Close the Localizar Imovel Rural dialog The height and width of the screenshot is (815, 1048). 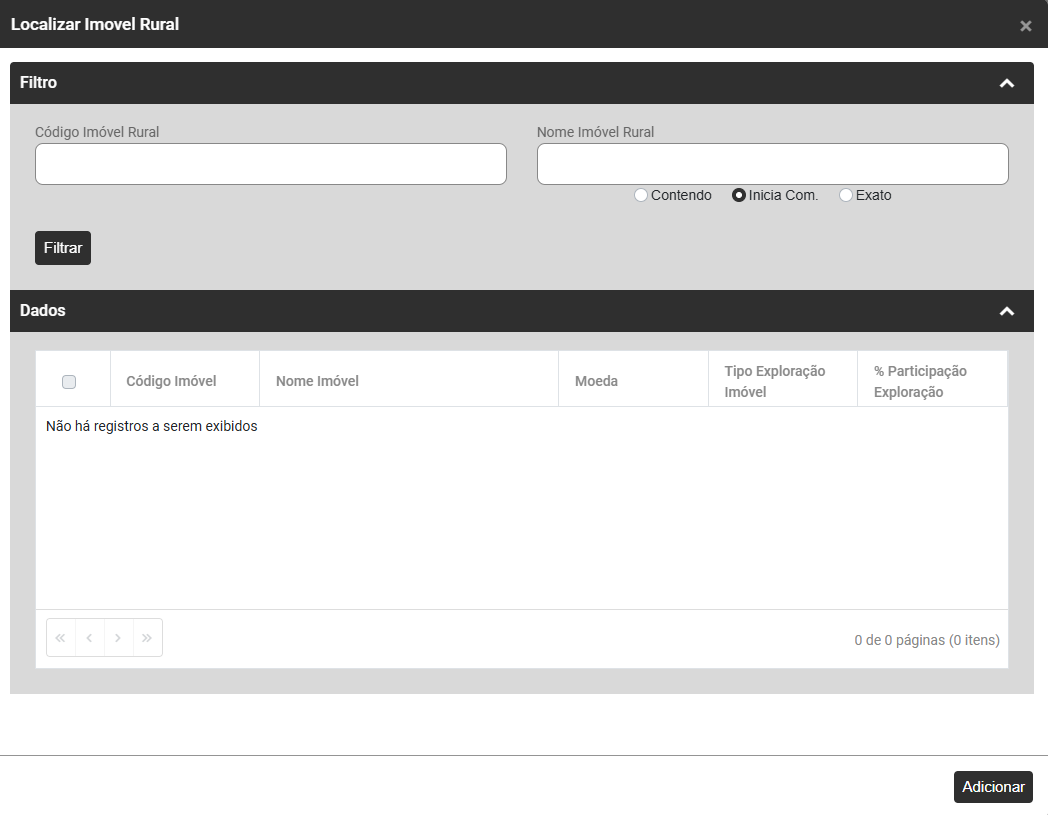pos(1025,26)
